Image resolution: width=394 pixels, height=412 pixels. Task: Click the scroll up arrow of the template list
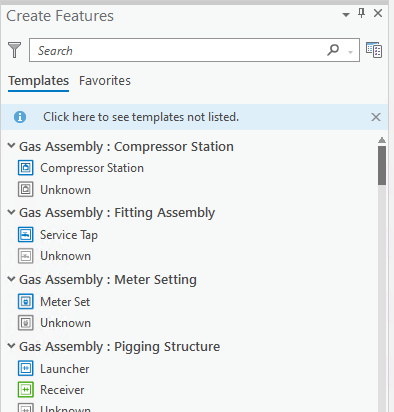point(382,140)
